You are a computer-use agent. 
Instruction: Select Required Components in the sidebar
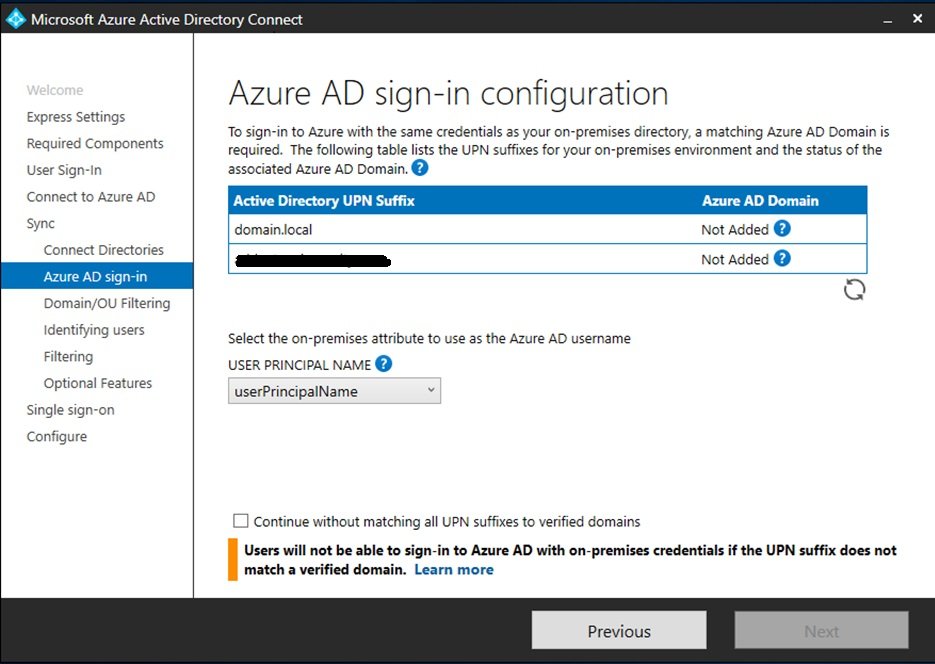[95, 144]
